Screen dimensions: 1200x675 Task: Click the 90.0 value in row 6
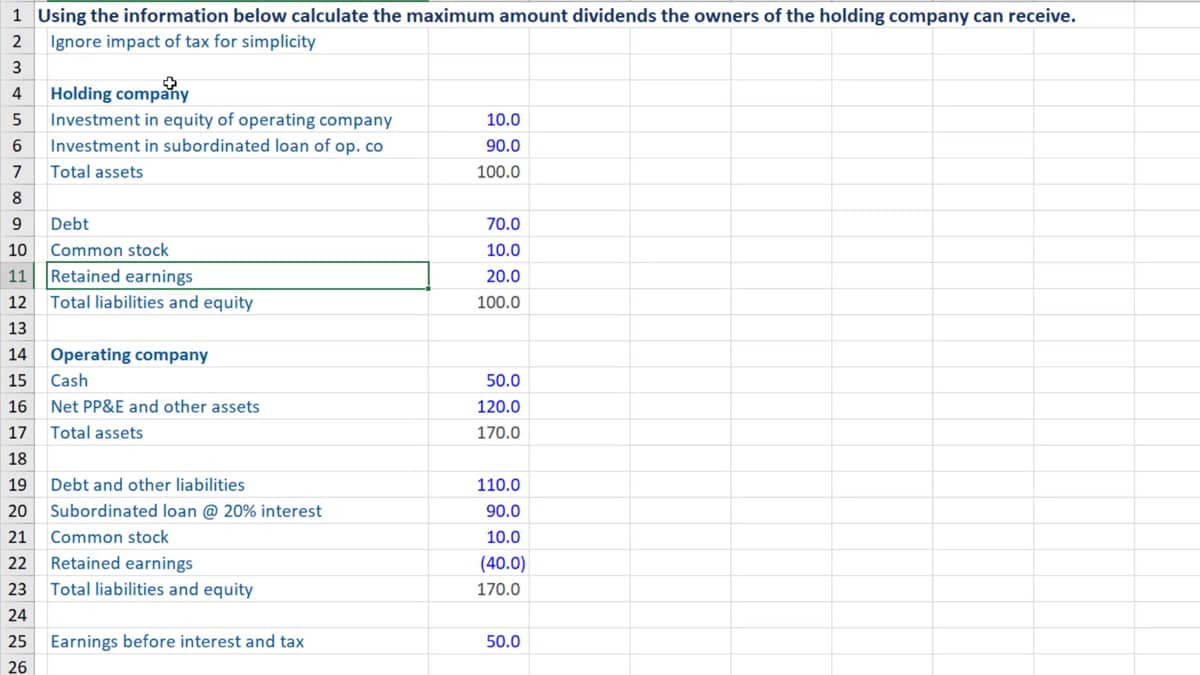click(x=503, y=146)
